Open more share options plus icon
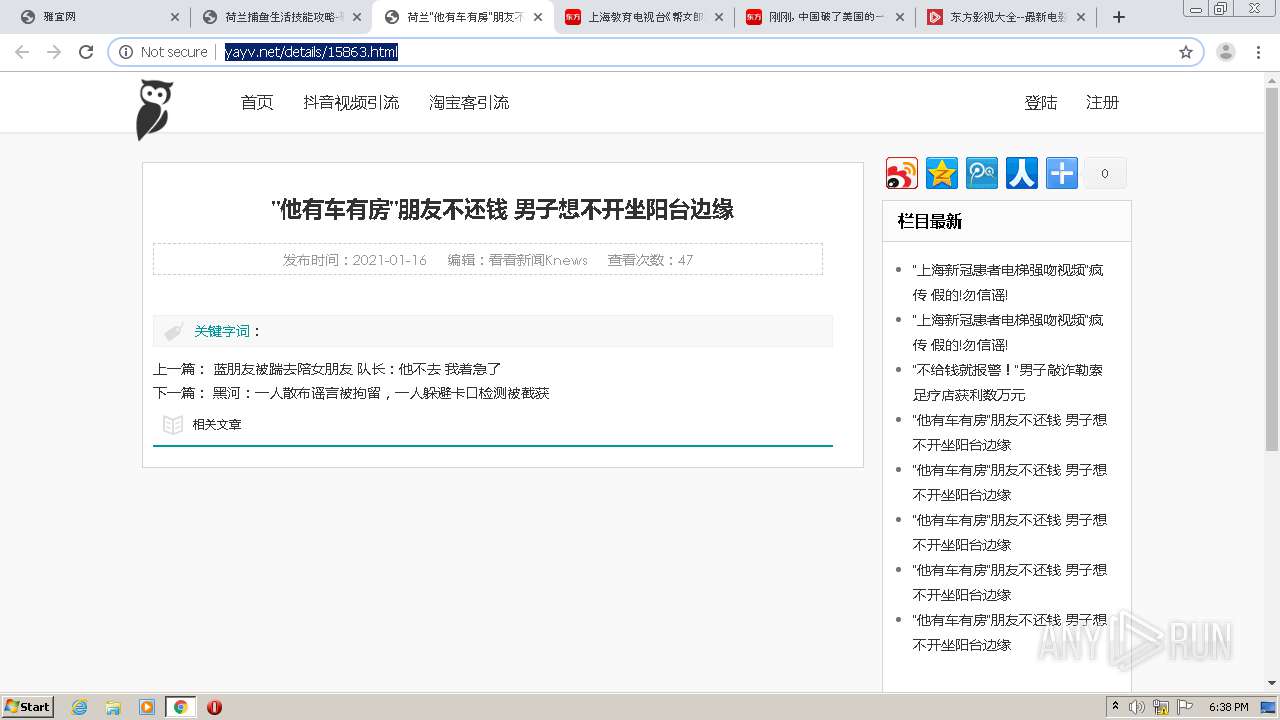The height and width of the screenshot is (720, 1280). 1062,173
